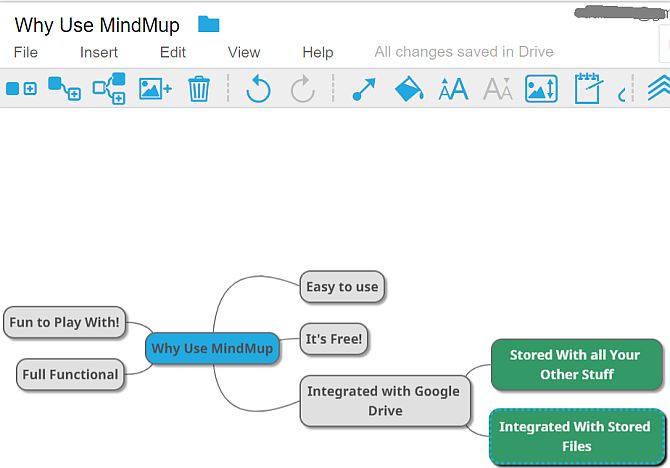670x468 pixels.
Task: Select the 'Easy to use' node
Action: coord(342,287)
